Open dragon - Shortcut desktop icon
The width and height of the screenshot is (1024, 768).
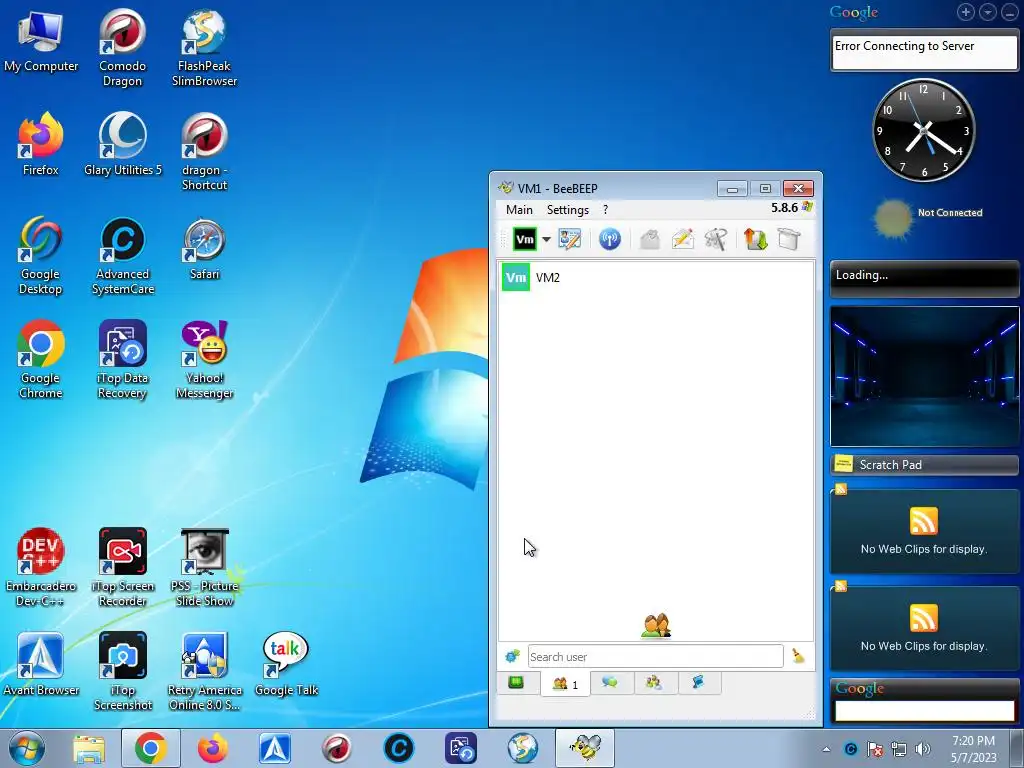tap(204, 152)
